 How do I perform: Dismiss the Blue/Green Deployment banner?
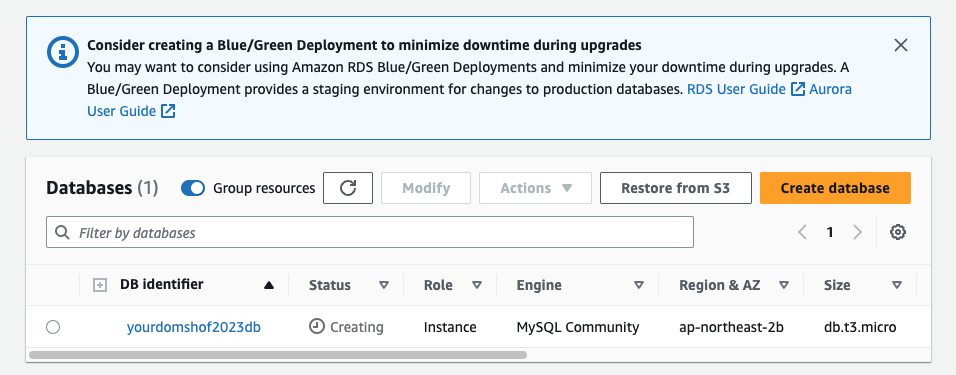click(901, 45)
